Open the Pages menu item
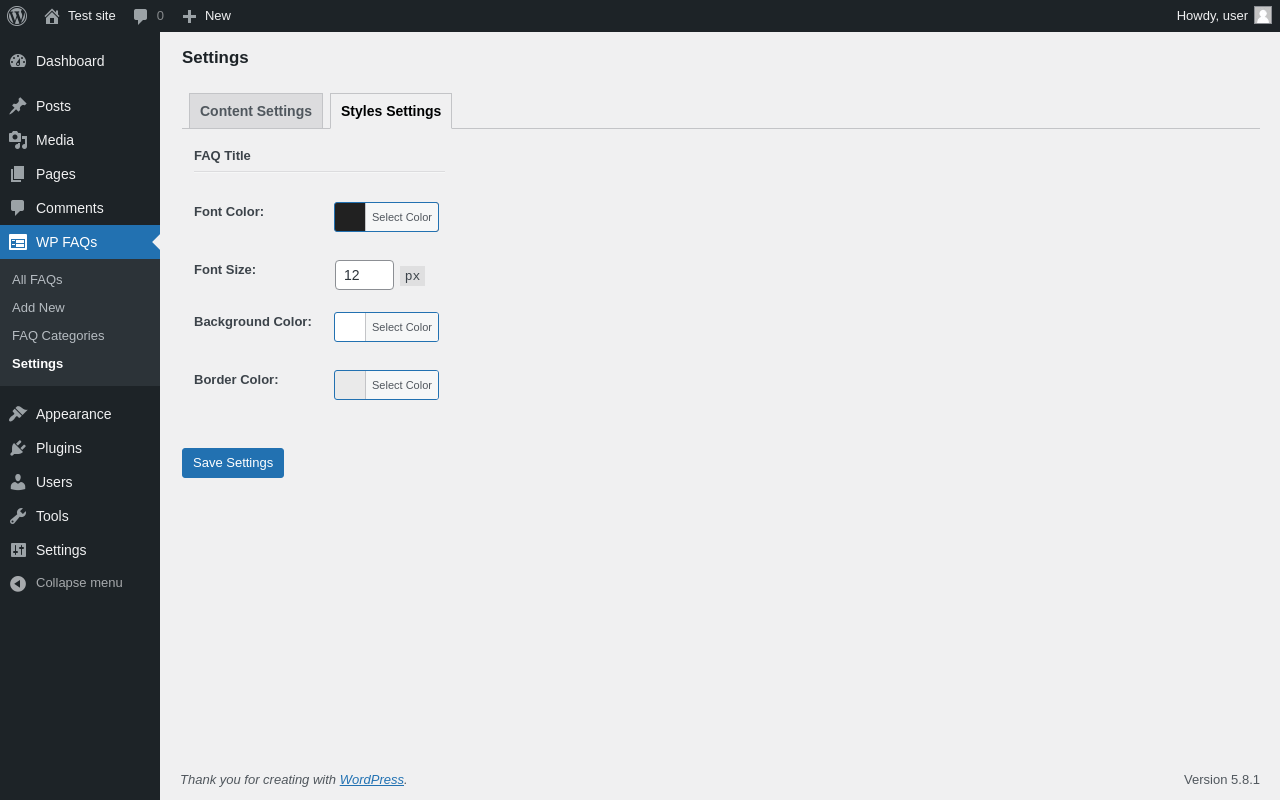This screenshot has height=800, width=1280. (80, 174)
